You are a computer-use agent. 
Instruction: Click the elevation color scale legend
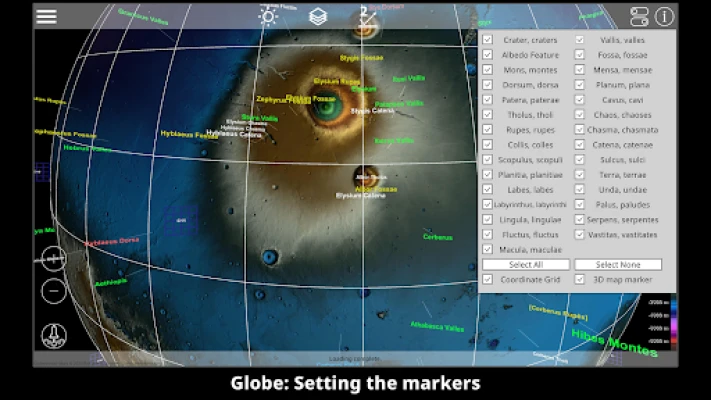(x=672, y=320)
